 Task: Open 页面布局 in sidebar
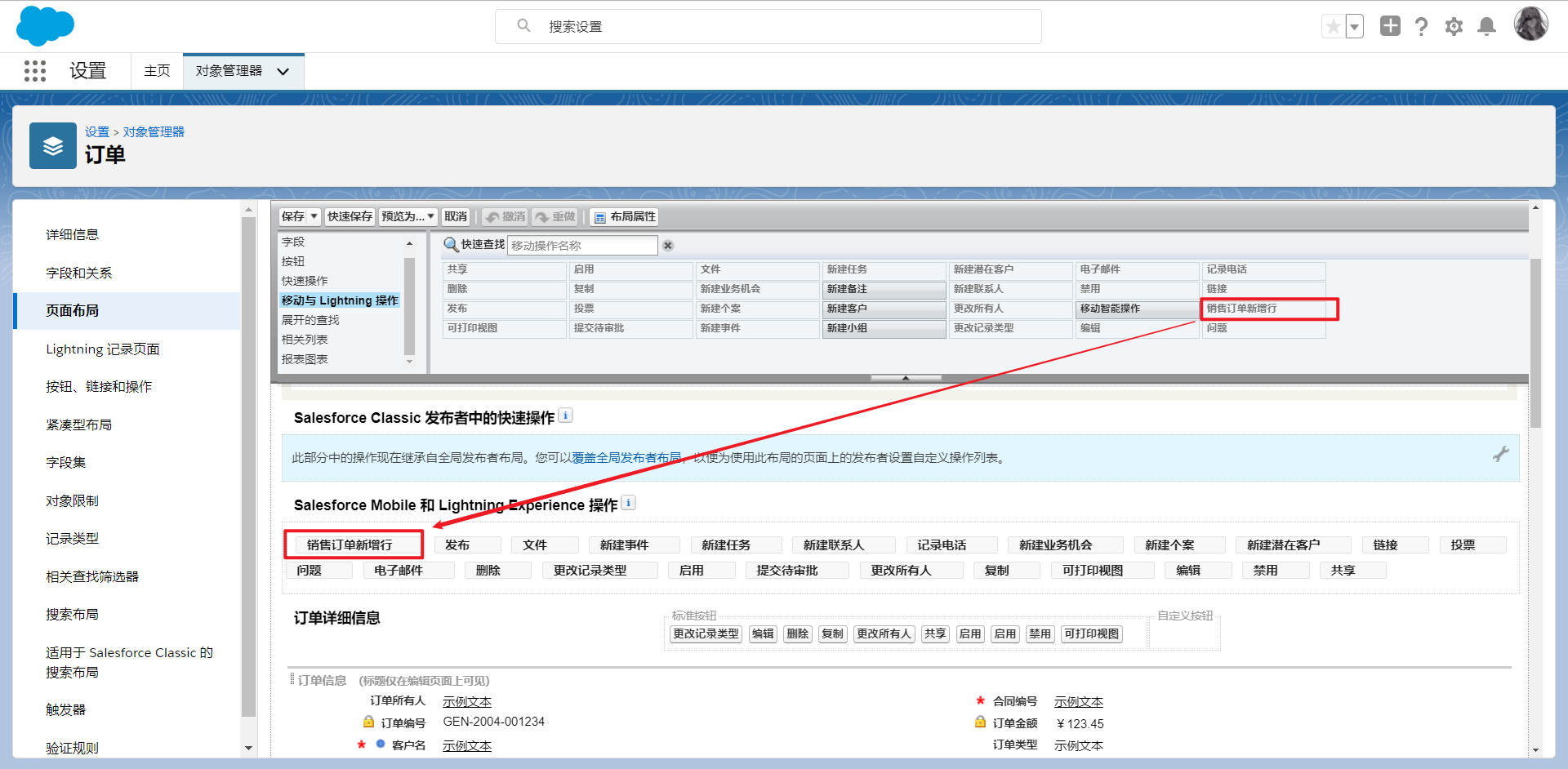point(127,310)
